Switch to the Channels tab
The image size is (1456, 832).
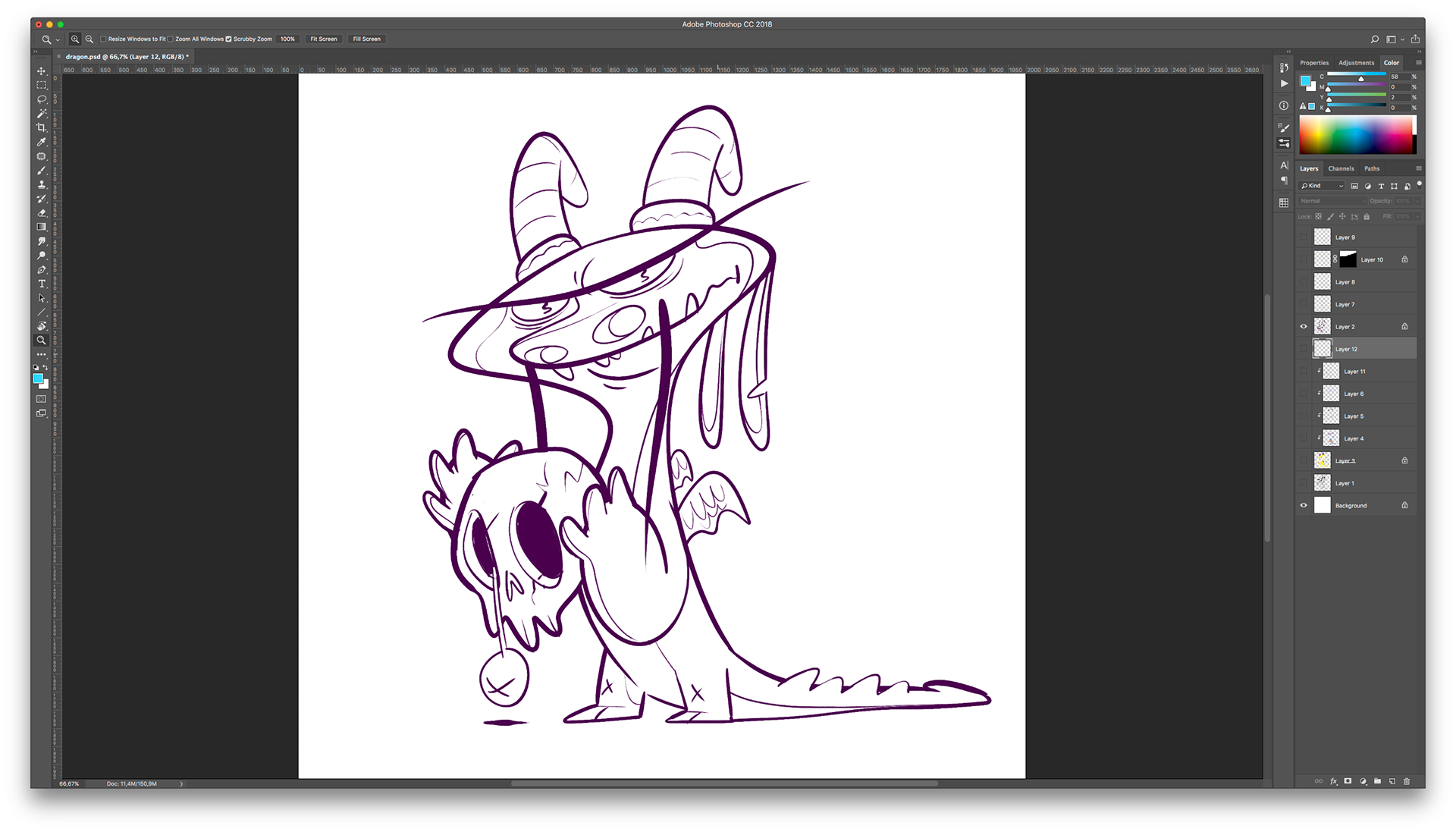coord(1341,168)
